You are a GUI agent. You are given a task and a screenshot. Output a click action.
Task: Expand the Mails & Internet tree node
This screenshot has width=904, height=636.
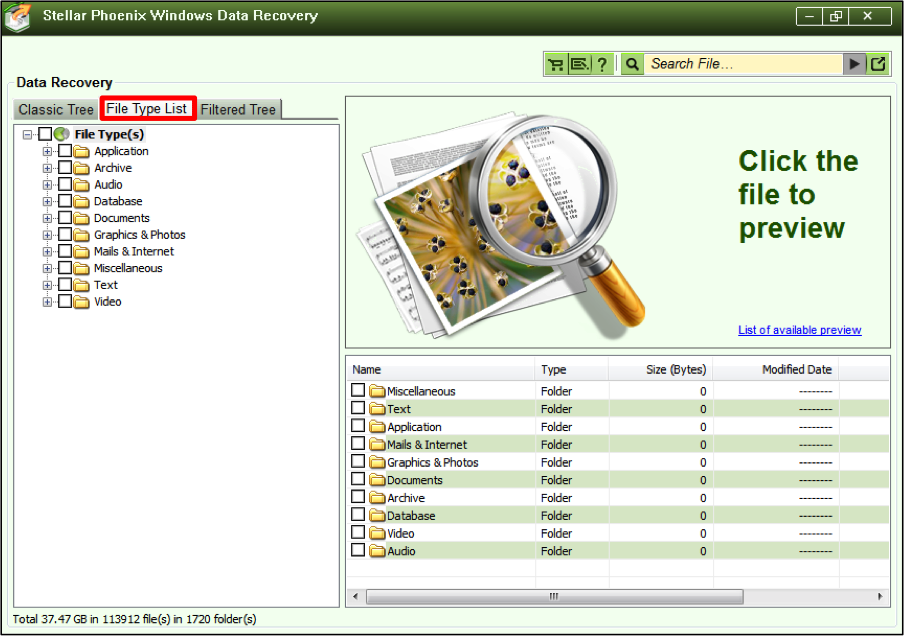coord(47,252)
